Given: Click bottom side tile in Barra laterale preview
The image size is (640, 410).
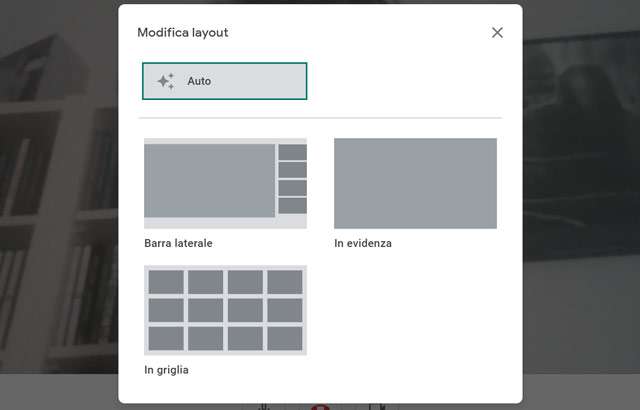Looking at the screenshot, I should [292, 206].
